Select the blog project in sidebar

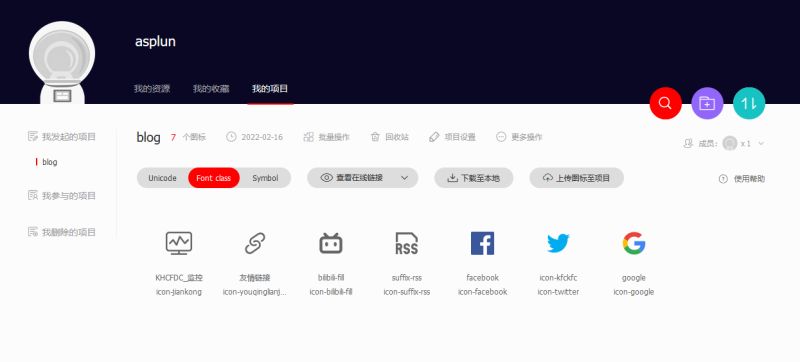[49, 162]
